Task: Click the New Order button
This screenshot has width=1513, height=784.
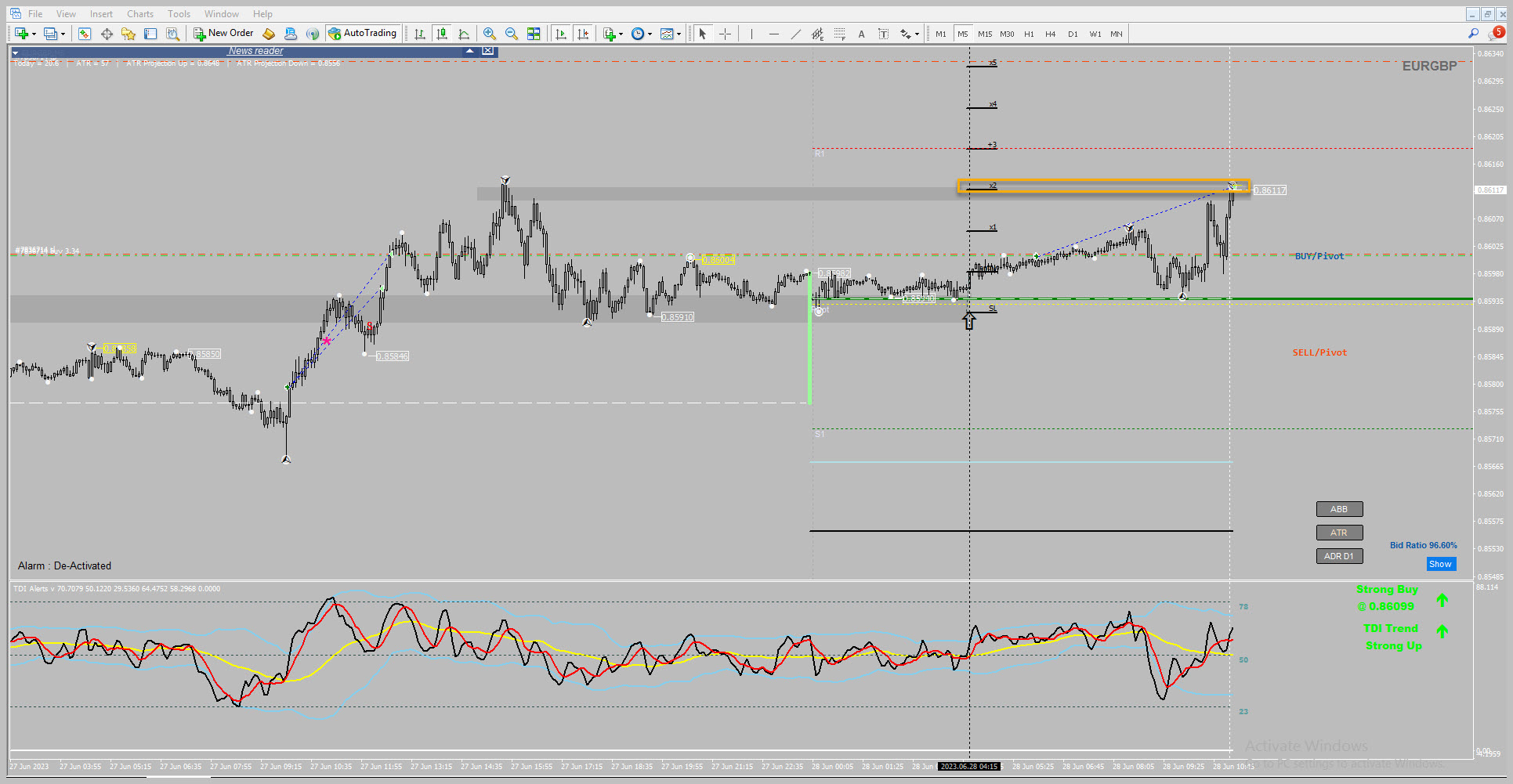Action: (x=224, y=33)
